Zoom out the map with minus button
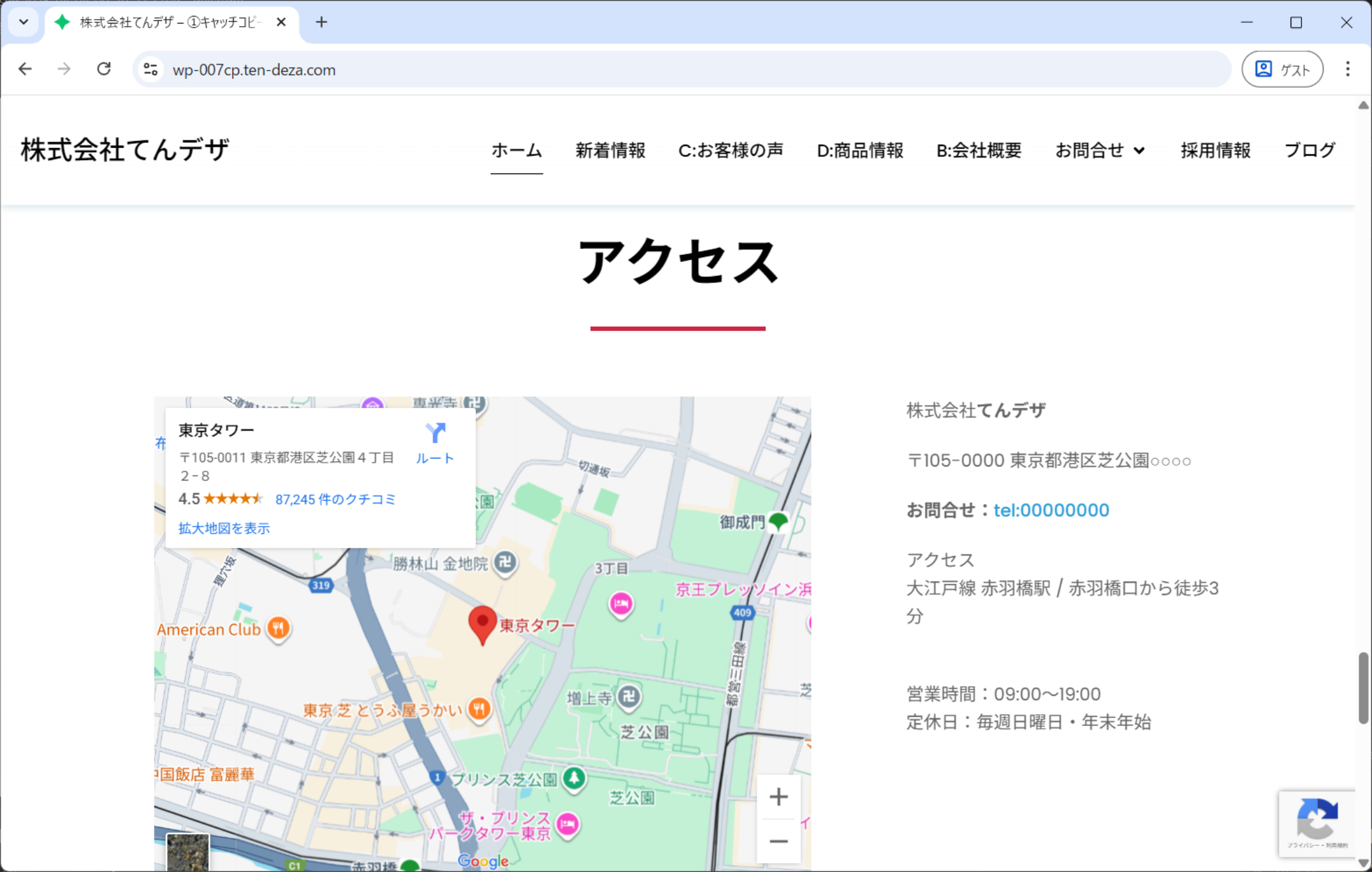Image resolution: width=1372 pixels, height=872 pixels. coord(778,841)
